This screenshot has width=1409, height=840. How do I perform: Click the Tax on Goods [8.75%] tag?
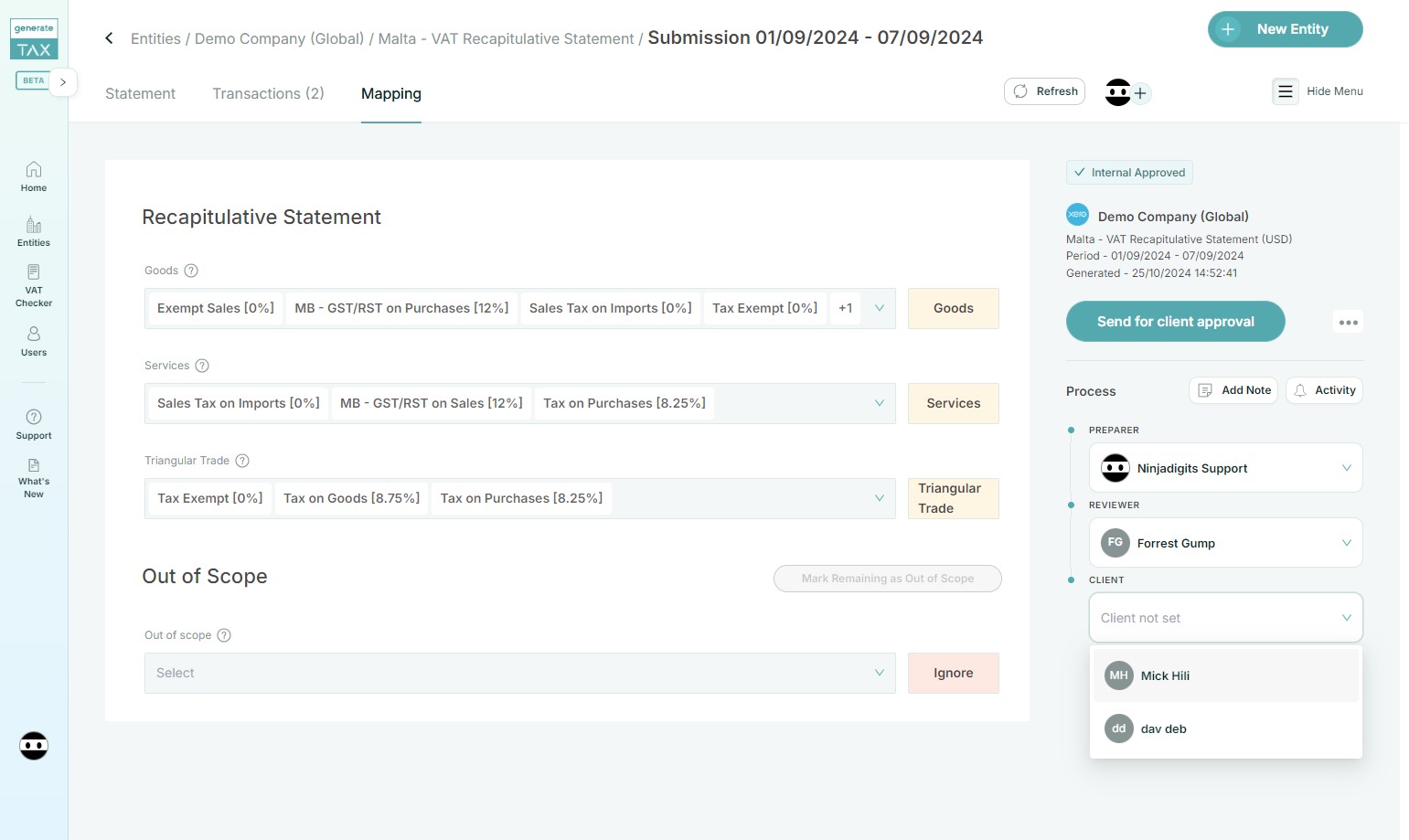coord(352,498)
